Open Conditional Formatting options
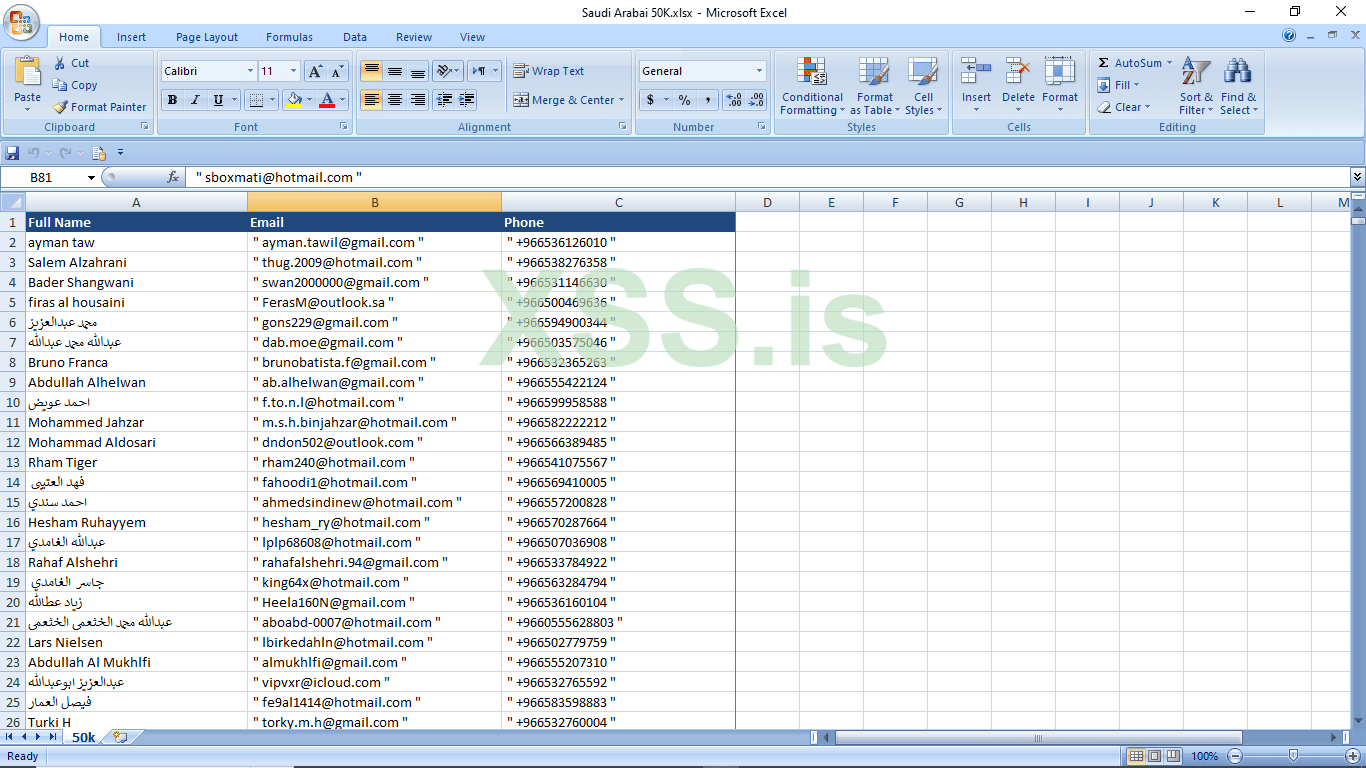The height and width of the screenshot is (768, 1366). click(812, 87)
